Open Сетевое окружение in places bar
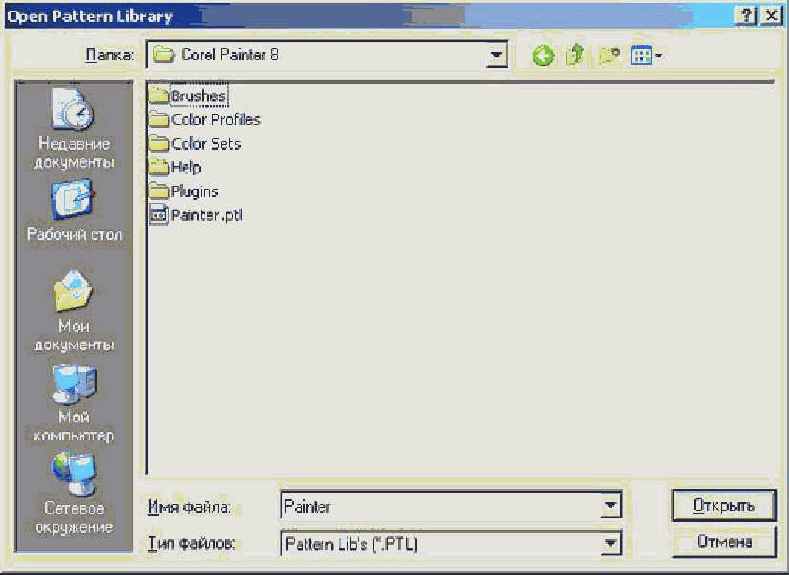789x575 pixels. pos(74,494)
